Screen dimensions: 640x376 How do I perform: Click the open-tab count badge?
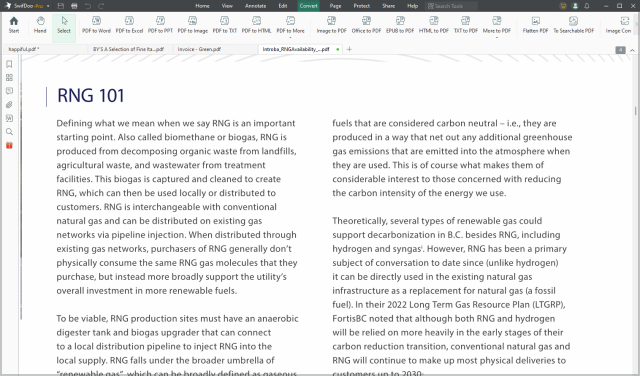[620, 50]
